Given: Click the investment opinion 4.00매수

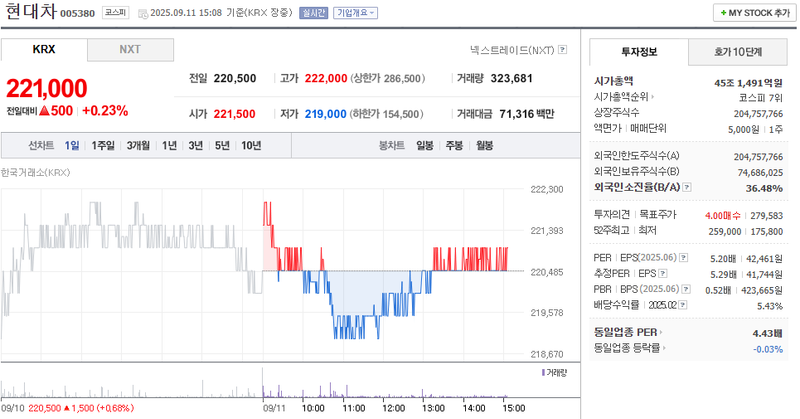Looking at the screenshot, I should click(x=722, y=216).
